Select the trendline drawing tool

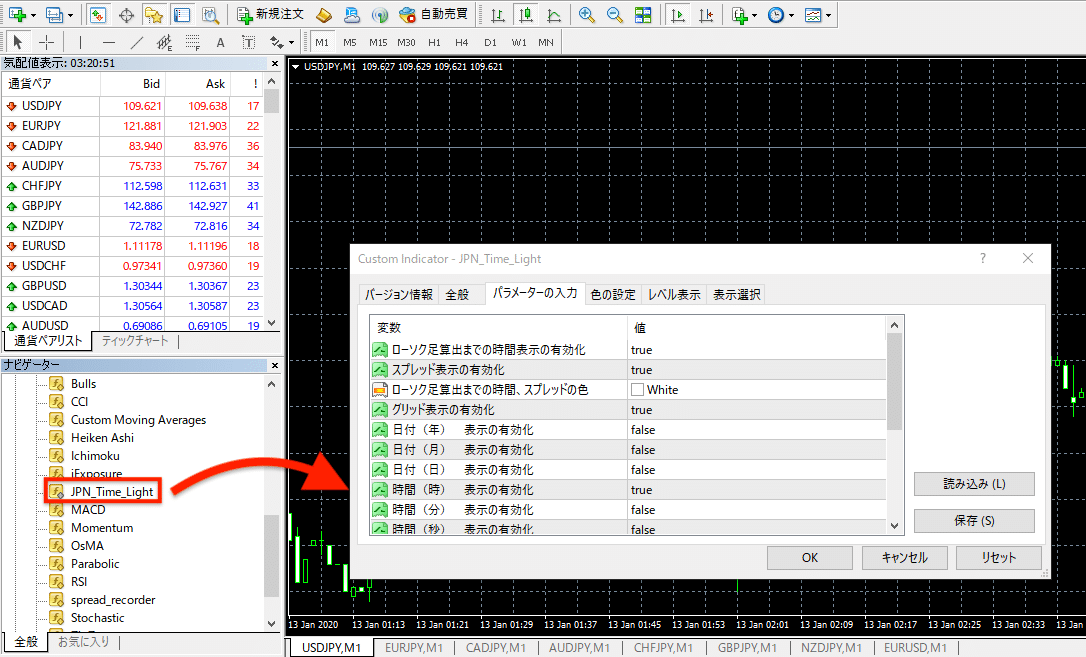137,42
